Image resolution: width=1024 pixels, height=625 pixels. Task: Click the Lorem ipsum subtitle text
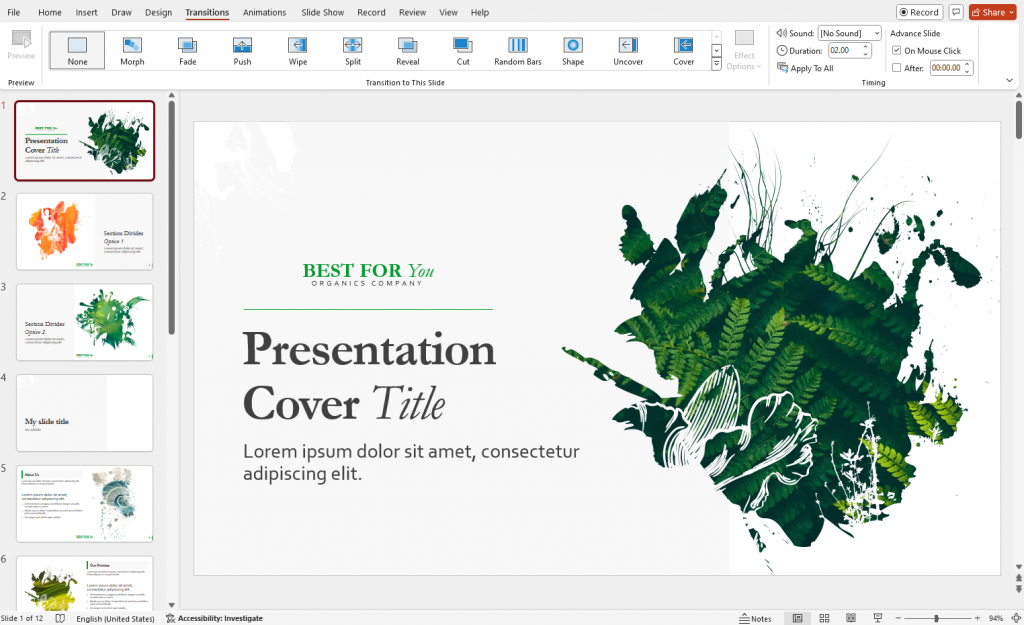(x=411, y=462)
